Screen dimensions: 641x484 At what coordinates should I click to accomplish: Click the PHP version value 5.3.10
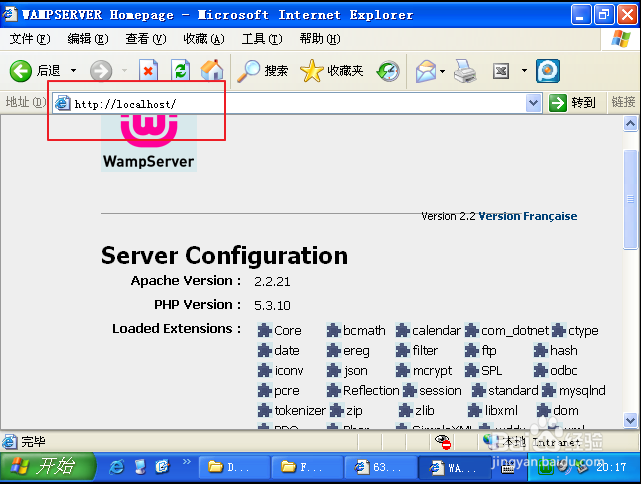tap(272, 306)
